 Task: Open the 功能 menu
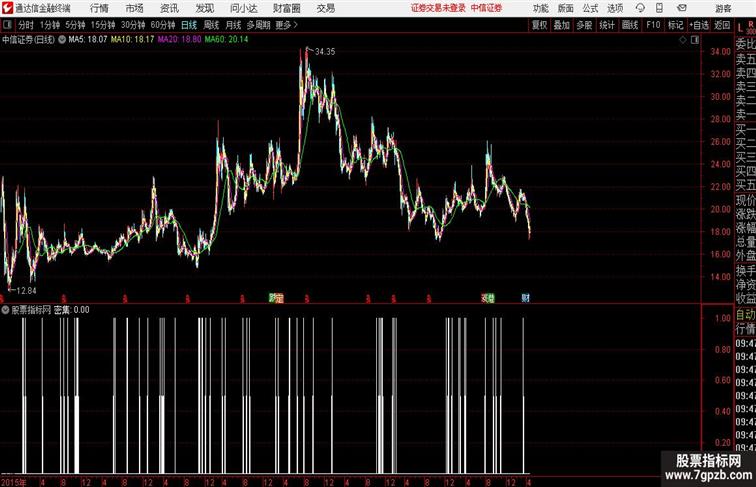pyautogui.click(x=540, y=8)
